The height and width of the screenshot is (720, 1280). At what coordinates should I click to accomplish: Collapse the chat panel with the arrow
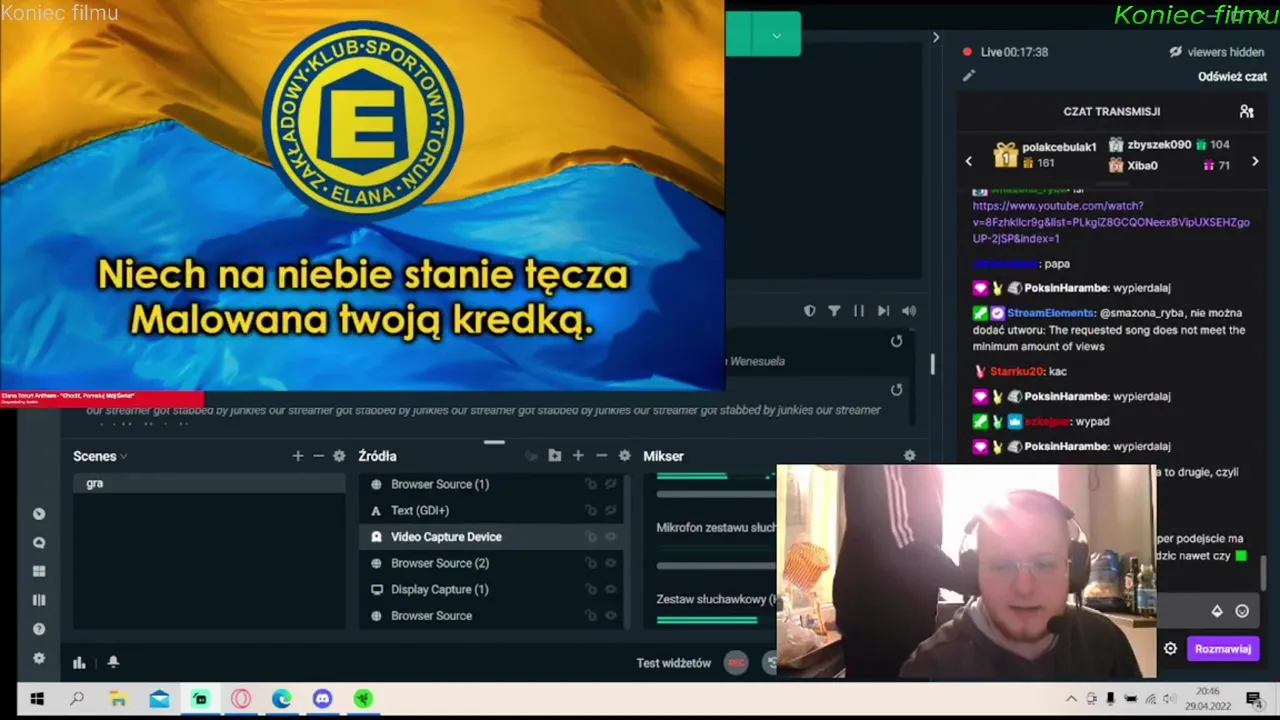coord(936,37)
